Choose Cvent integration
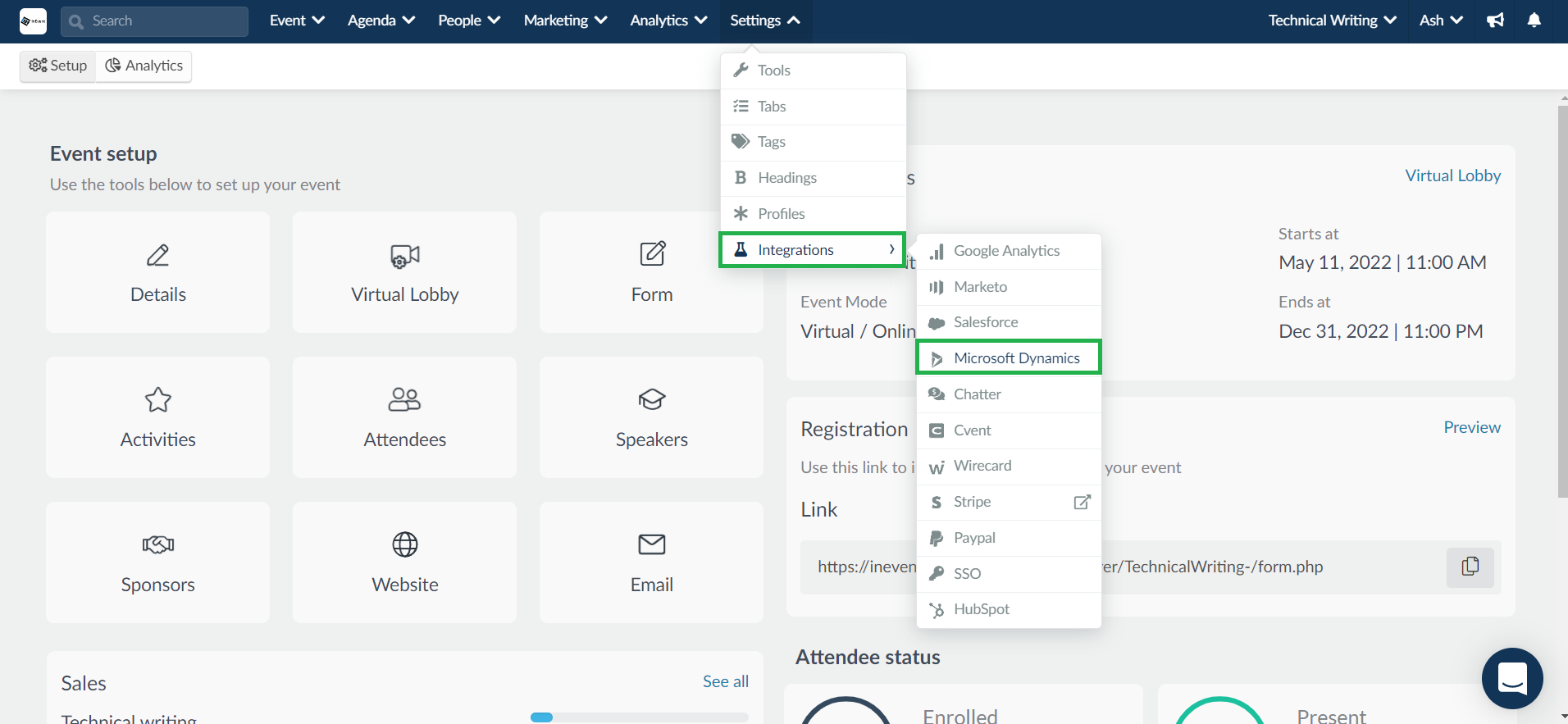 (1009, 430)
